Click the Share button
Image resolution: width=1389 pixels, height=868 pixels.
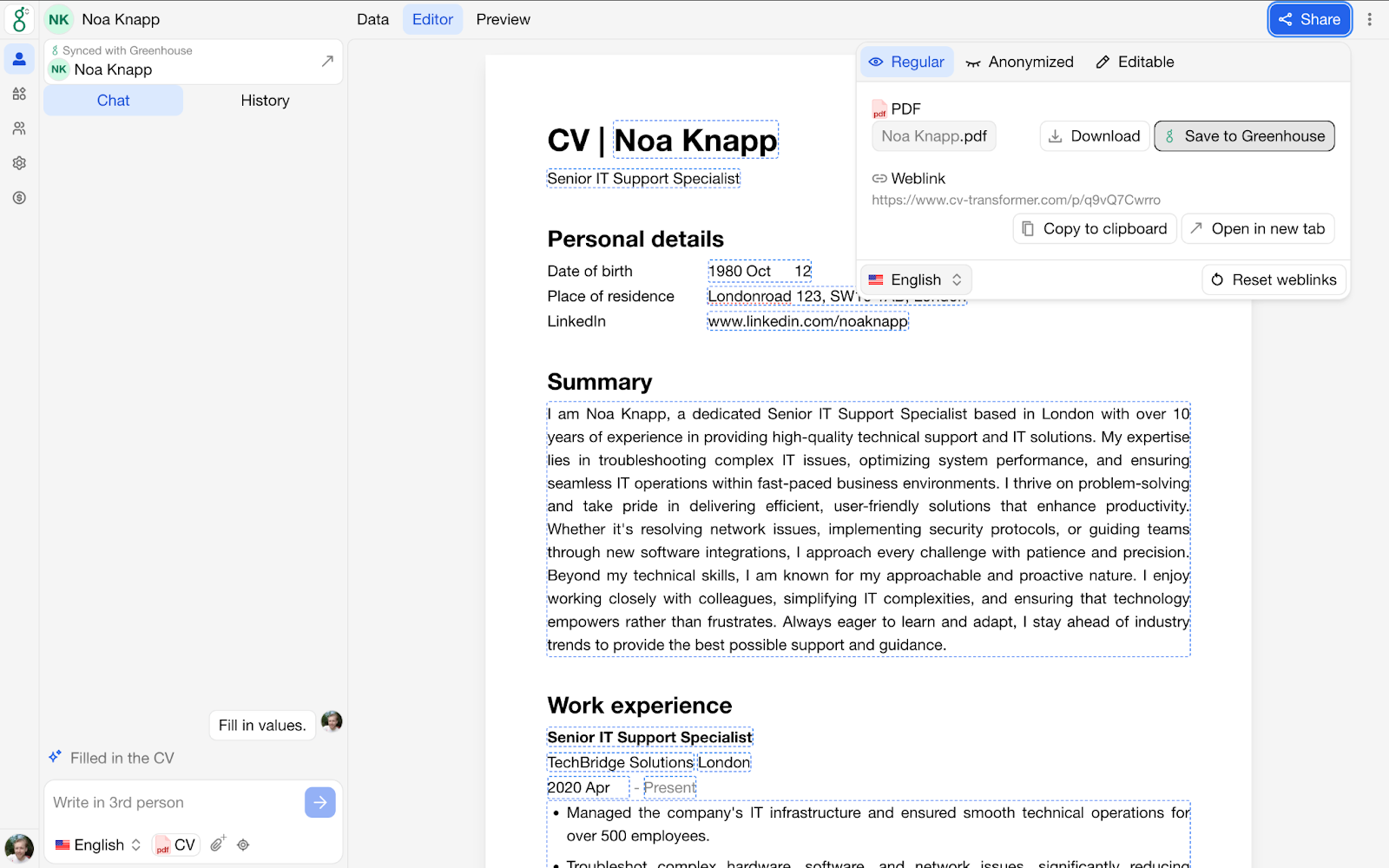[1309, 19]
